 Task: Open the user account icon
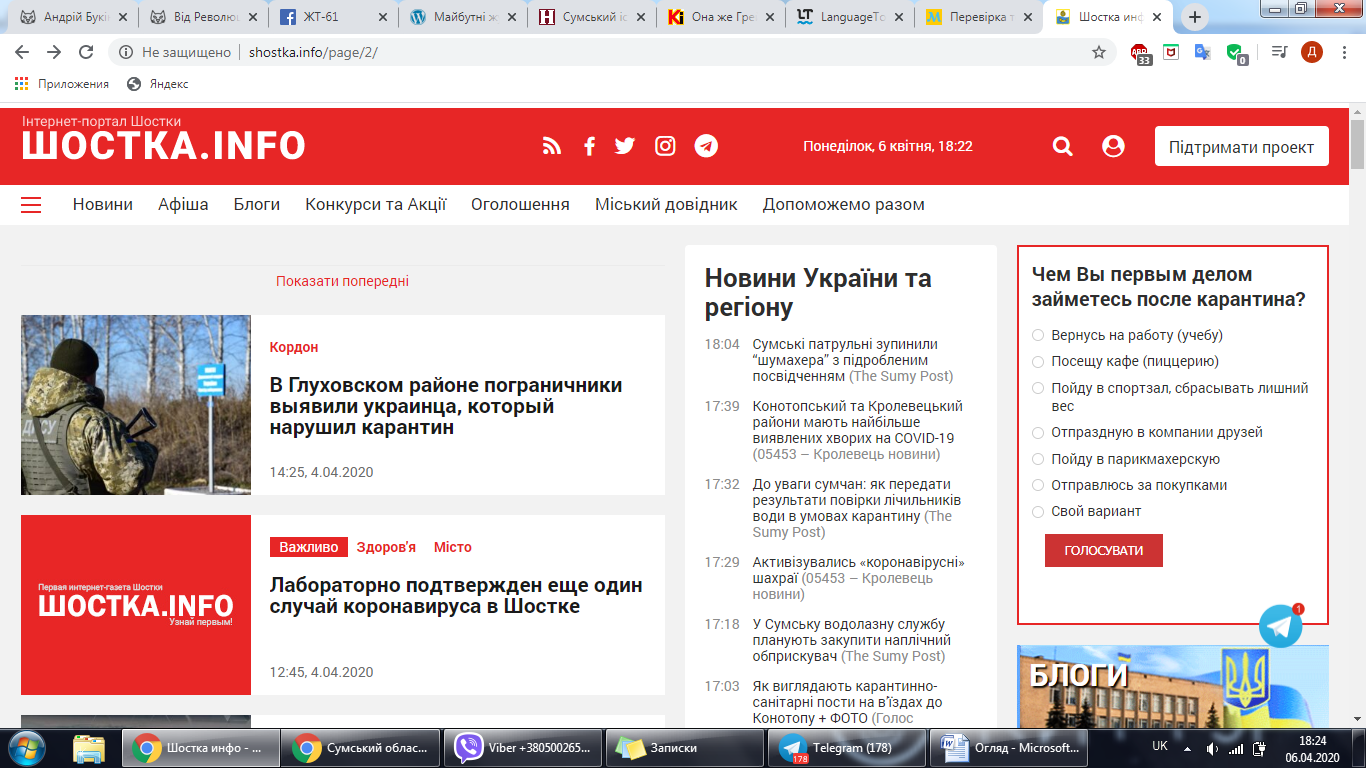(1113, 146)
